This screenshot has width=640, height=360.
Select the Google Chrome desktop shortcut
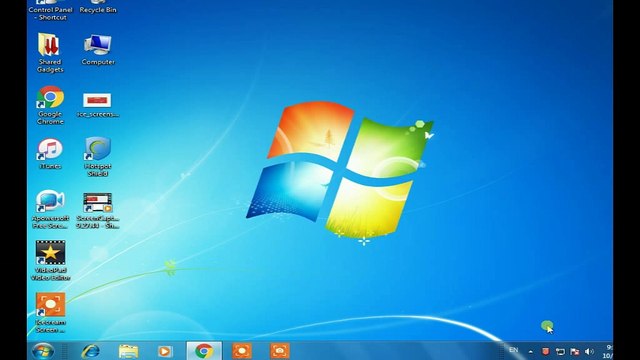point(50,105)
